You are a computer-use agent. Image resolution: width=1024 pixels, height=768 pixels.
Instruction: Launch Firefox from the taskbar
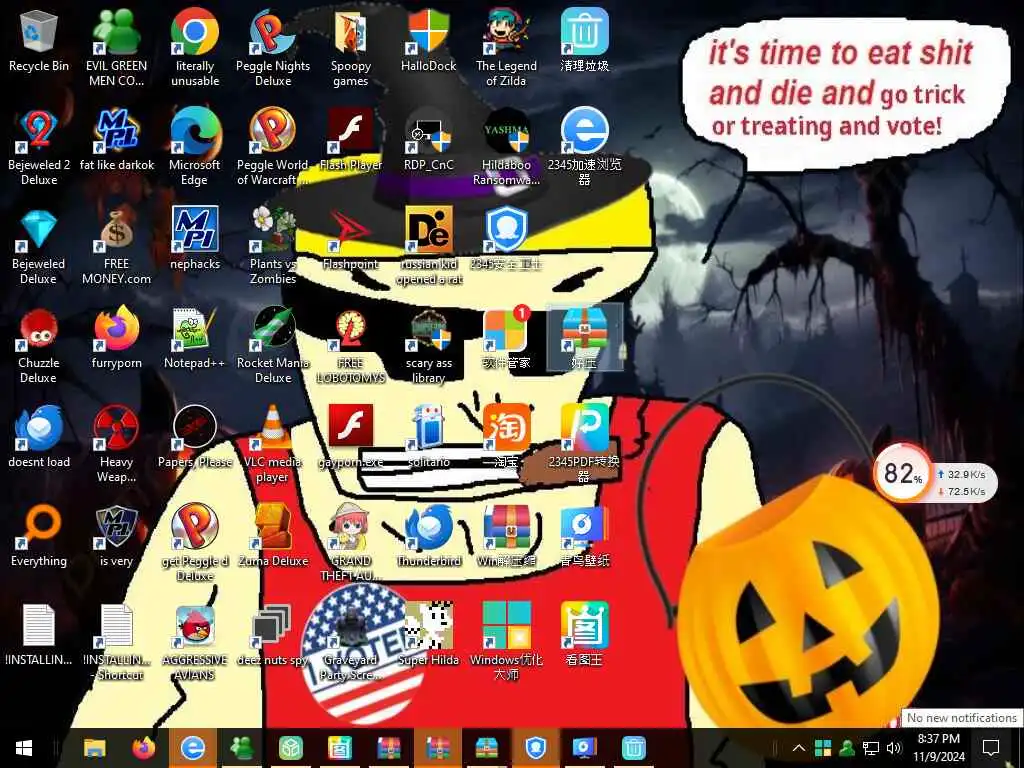coord(144,748)
